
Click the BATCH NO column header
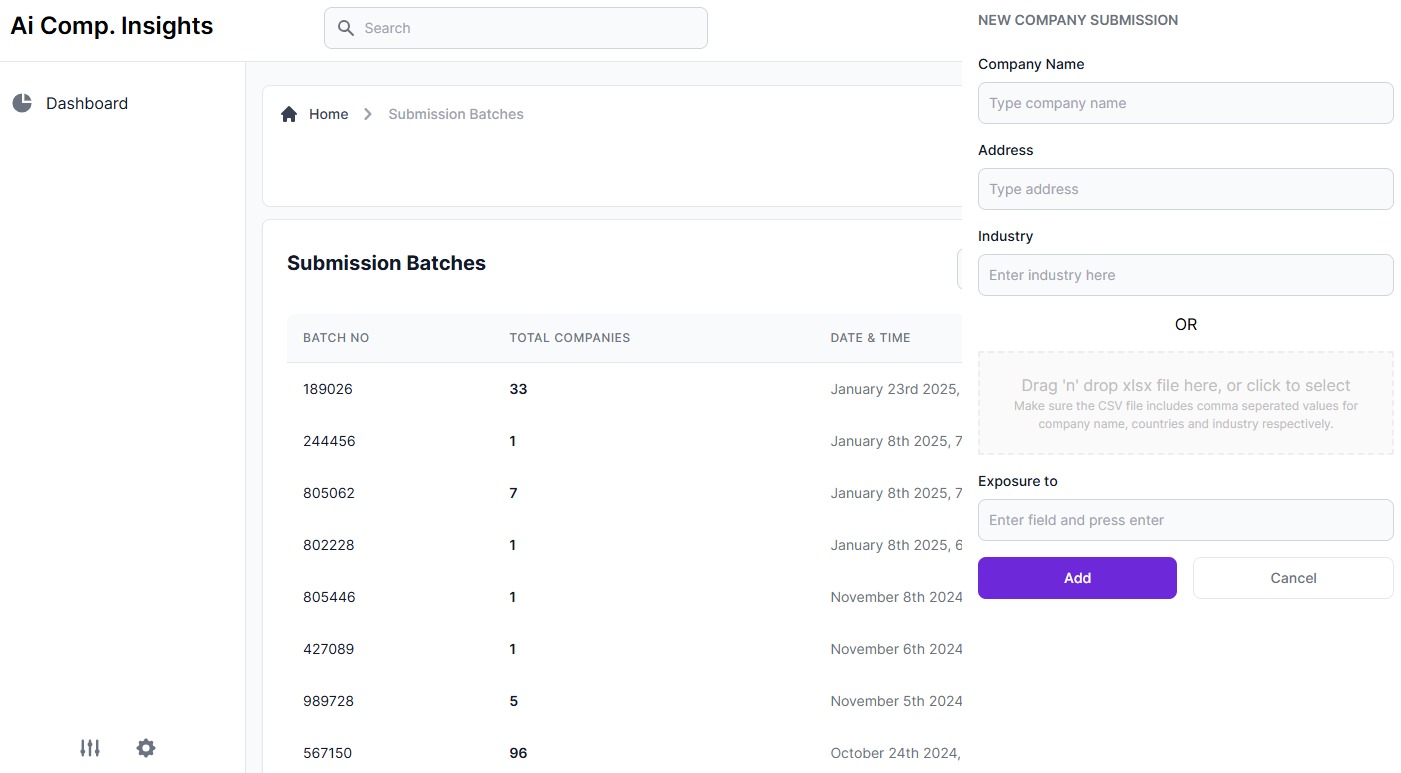click(x=336, y=338)
